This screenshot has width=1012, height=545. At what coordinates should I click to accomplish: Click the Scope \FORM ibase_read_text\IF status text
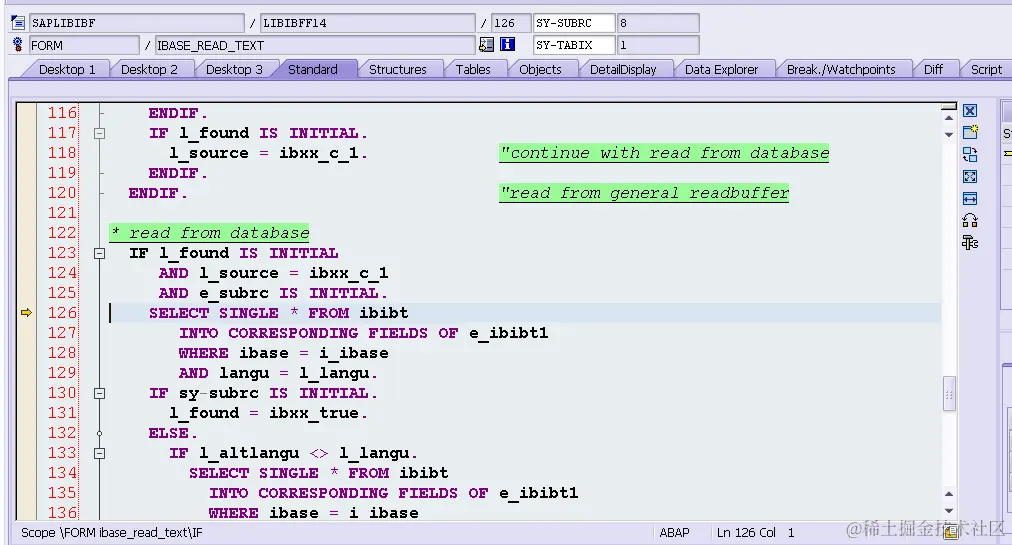112,533
